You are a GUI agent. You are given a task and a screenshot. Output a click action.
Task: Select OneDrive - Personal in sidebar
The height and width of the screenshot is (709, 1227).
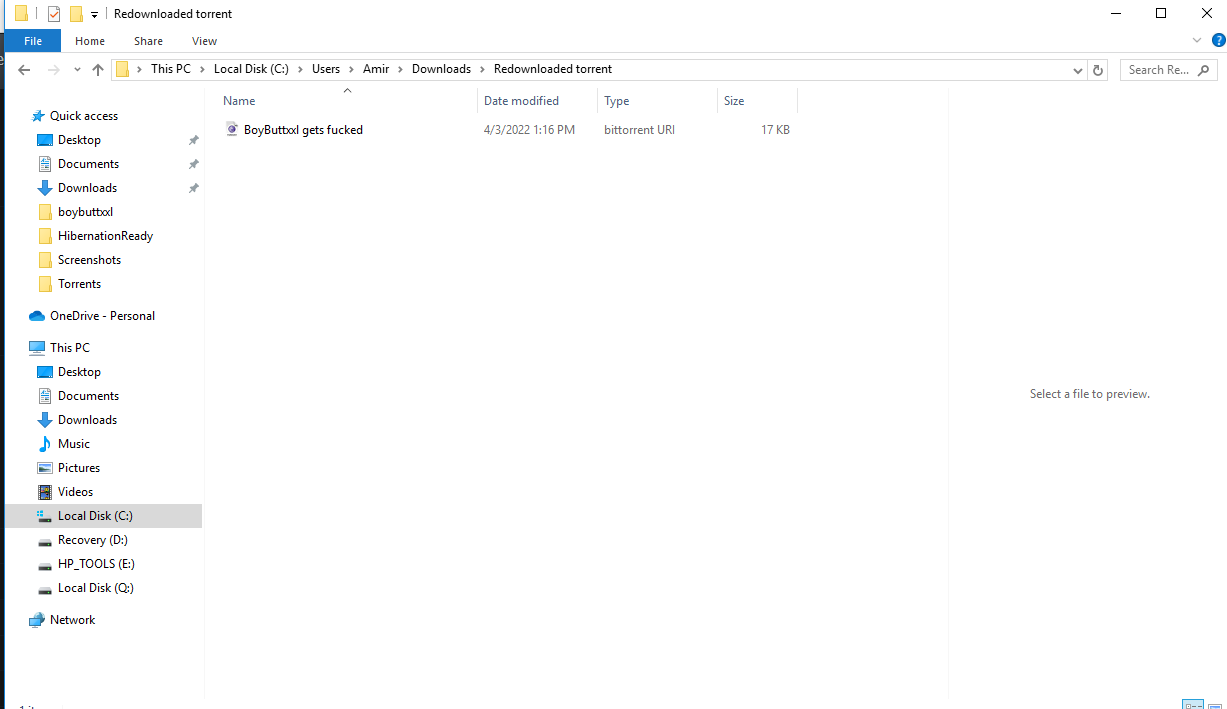pos(100,315)
